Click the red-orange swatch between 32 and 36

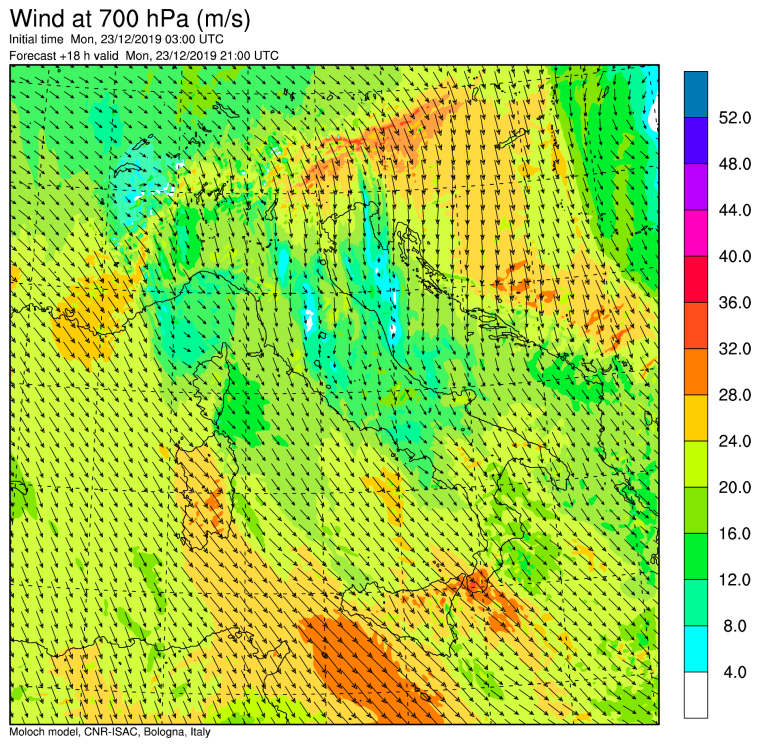(696, 325)
